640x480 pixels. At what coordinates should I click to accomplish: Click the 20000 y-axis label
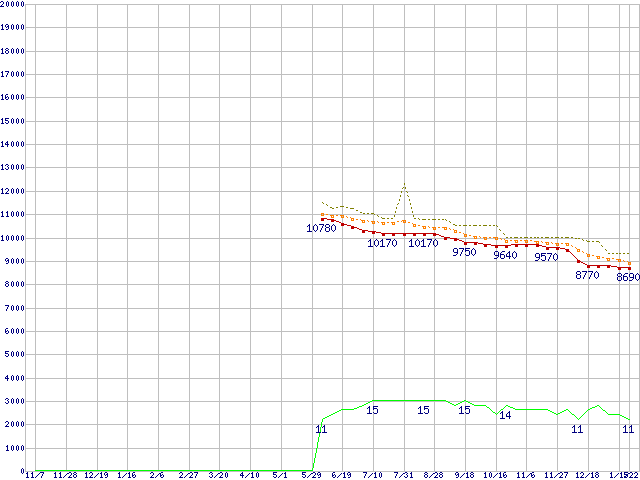coord(13,4)
